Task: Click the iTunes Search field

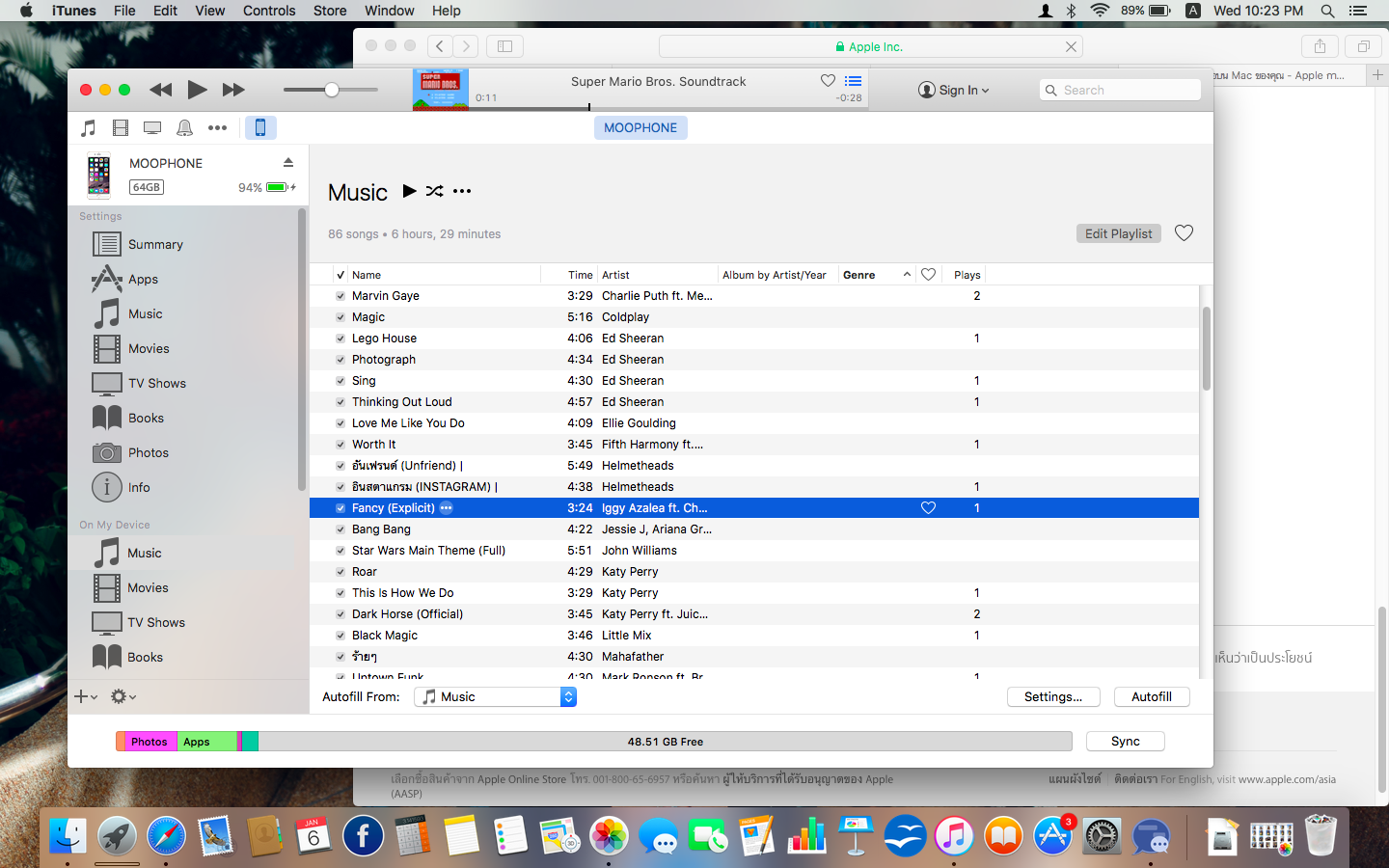Action: [1120, 90]
